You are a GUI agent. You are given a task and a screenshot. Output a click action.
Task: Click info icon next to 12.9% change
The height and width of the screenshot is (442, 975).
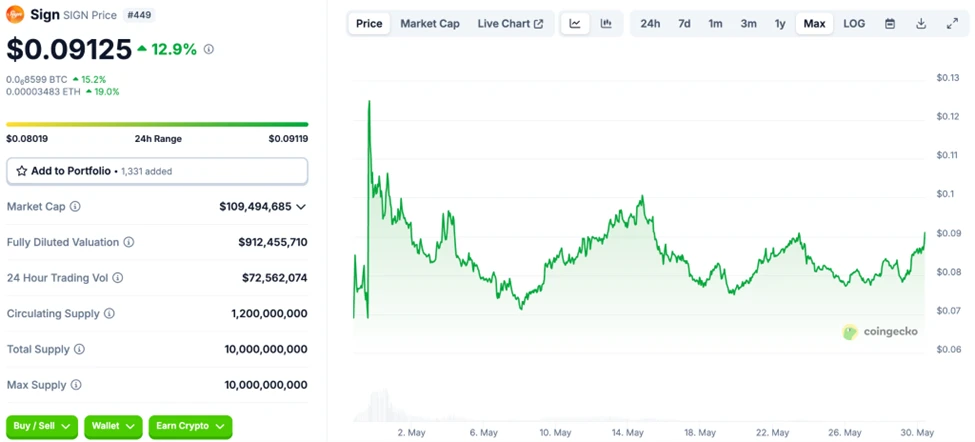[208, 49]
